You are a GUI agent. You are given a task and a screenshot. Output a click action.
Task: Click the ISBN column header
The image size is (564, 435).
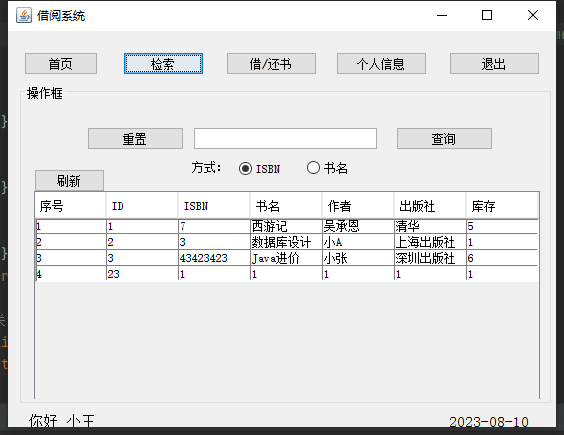click(x=214, y=206)
